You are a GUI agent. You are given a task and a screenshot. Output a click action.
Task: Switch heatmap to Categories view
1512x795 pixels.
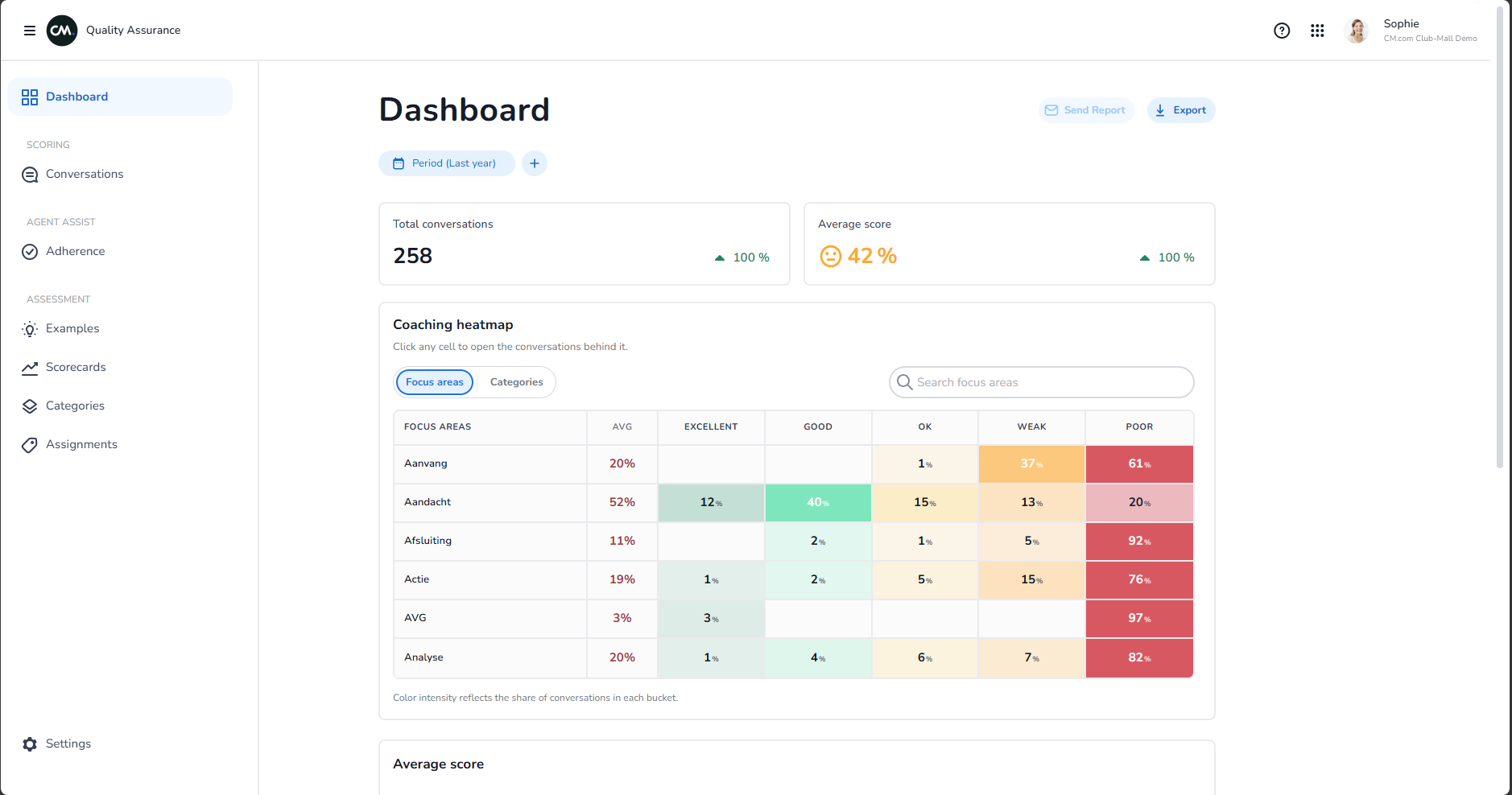coord(516,382)
